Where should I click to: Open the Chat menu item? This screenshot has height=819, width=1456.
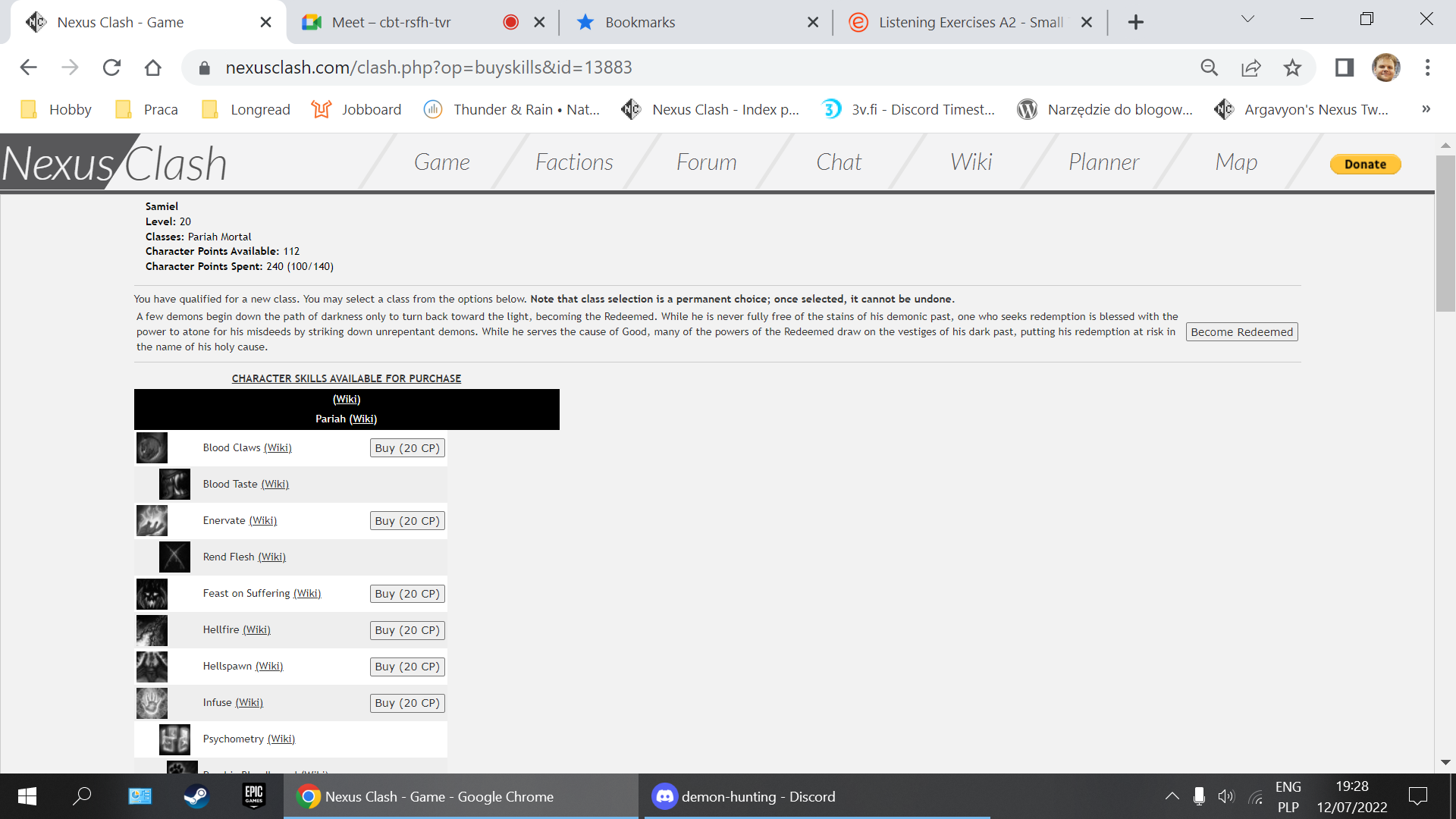[839, 162]
